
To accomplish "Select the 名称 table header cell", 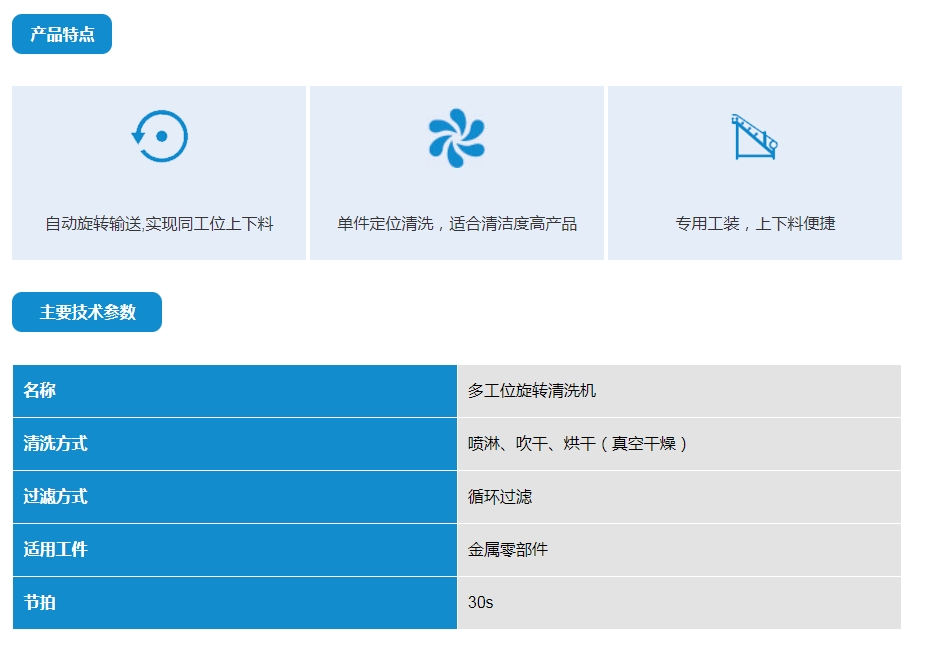I will [x=234, y=391].
